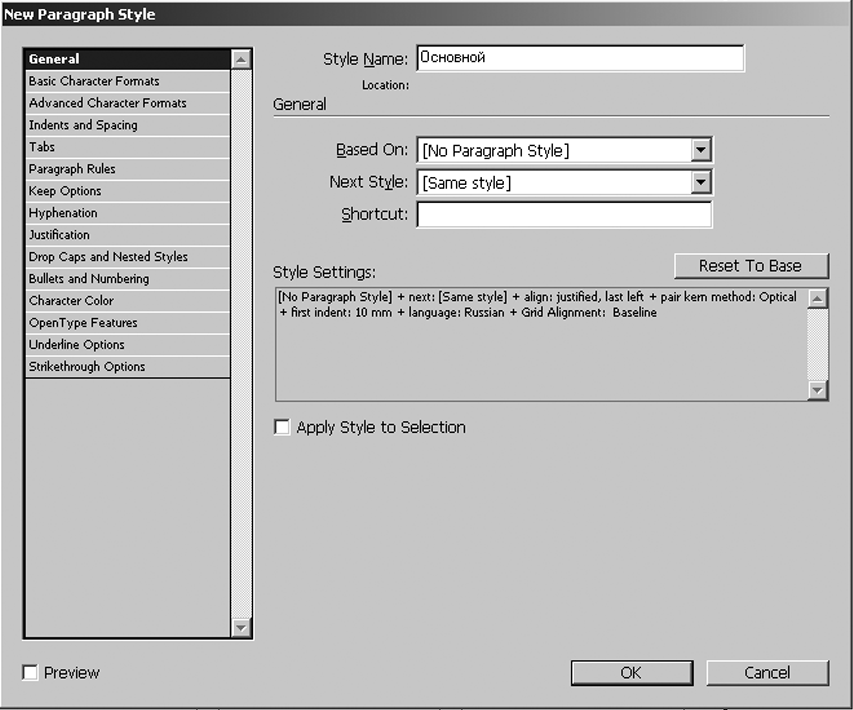Open Hyphenation settings

[x=128, y=213]
